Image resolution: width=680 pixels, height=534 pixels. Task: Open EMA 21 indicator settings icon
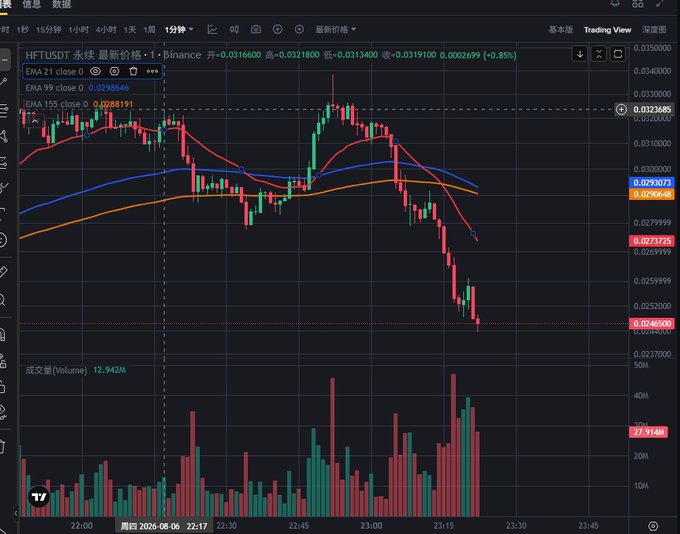[114, 71]
